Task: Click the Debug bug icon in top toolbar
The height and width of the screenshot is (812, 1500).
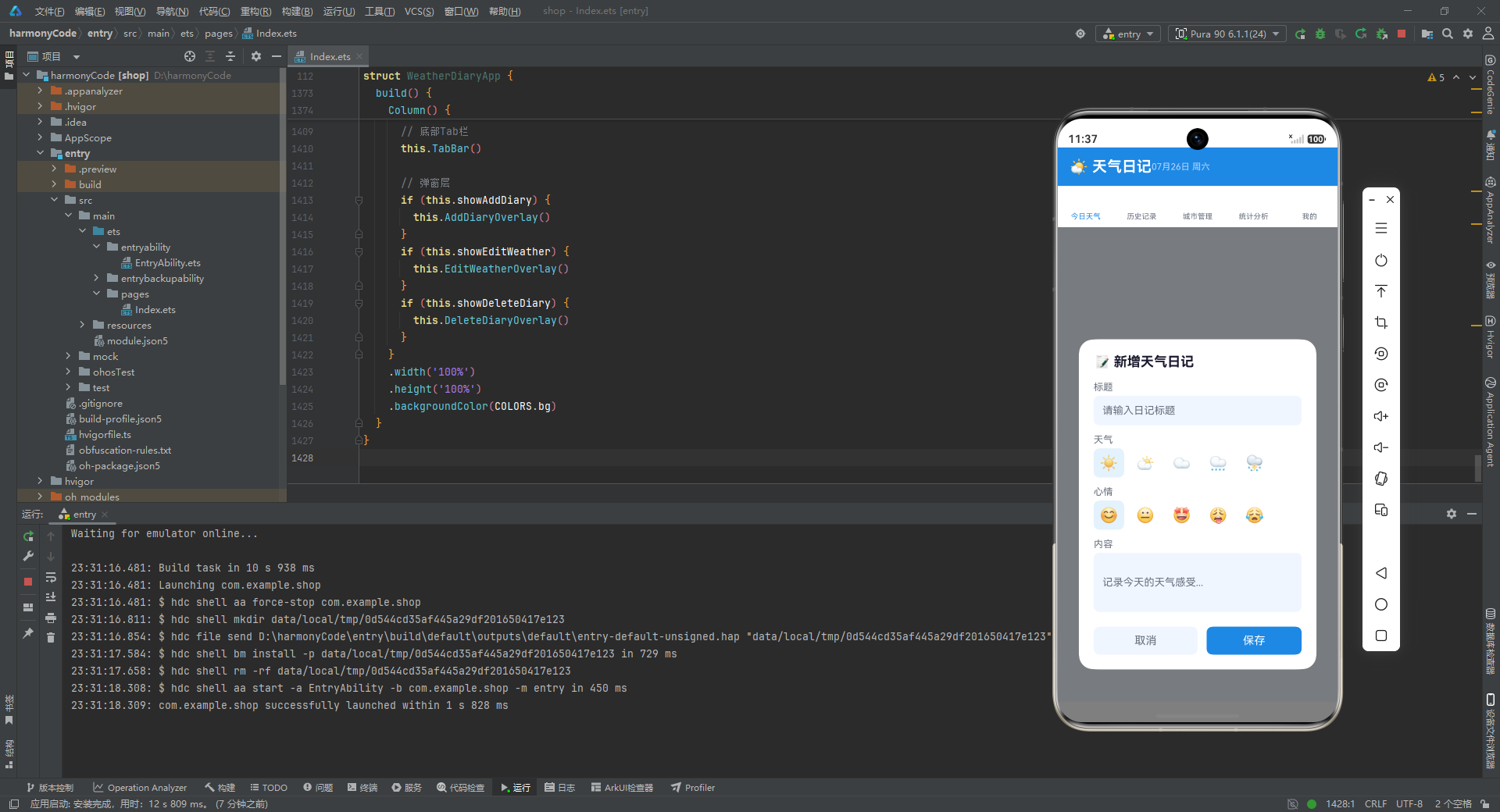Action: point(1320,34)
